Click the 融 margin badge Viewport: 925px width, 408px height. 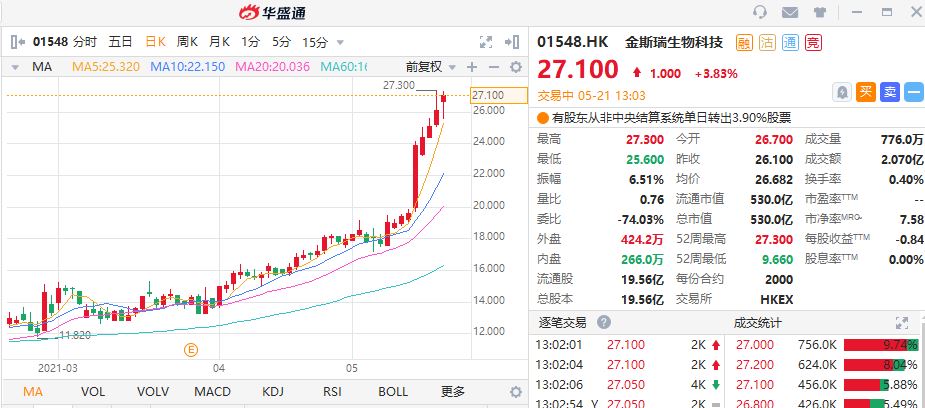pos(744,42)
